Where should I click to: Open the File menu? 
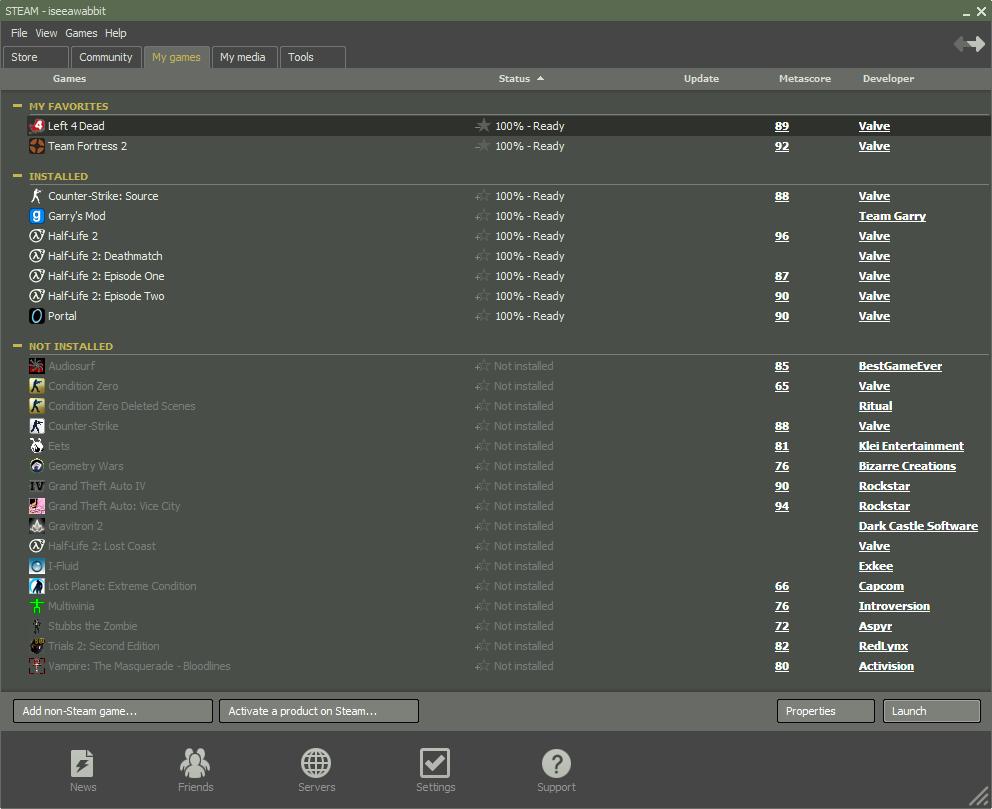tap(19, 33)
